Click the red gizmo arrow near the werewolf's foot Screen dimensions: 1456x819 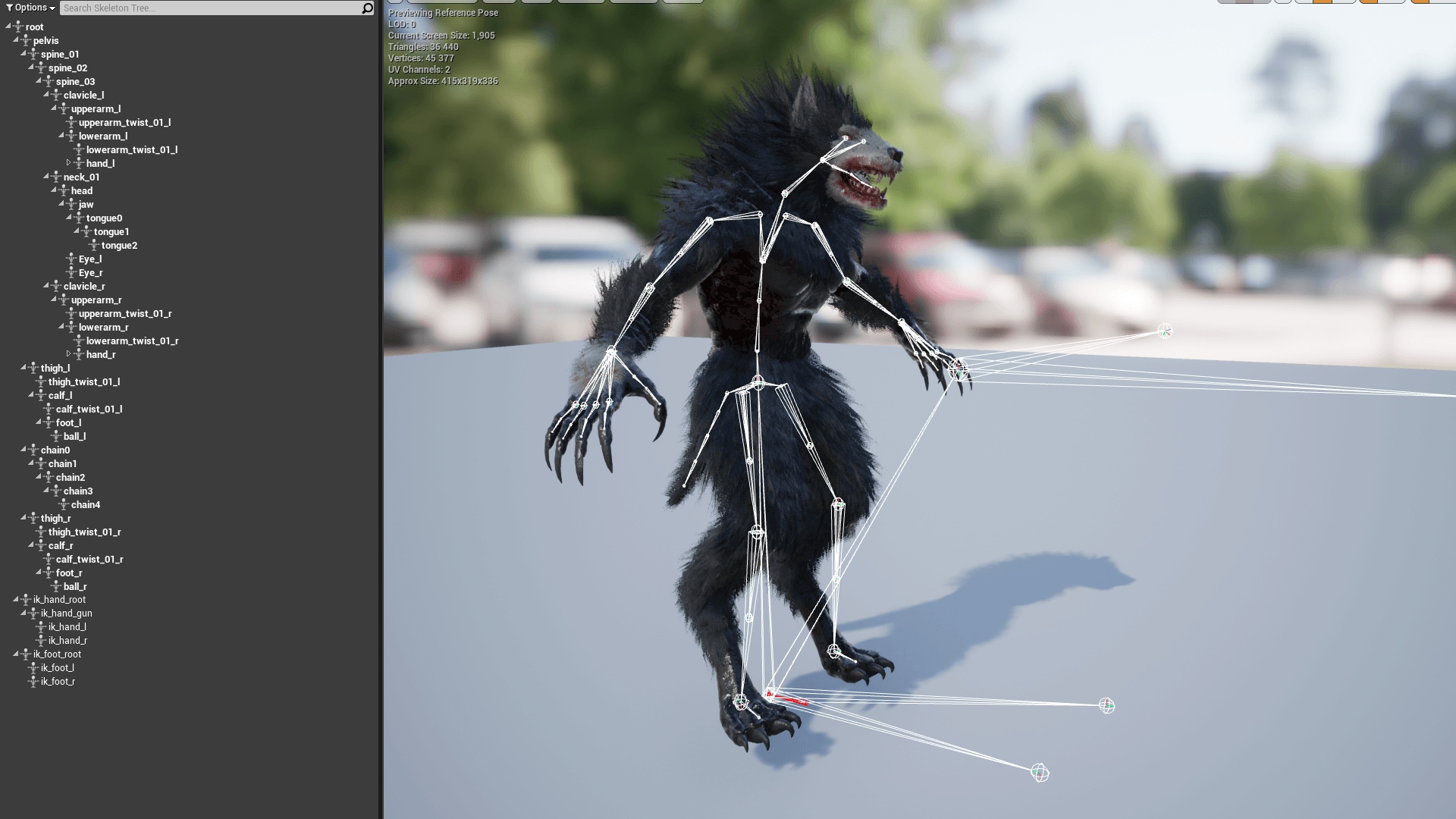tap(789, 701)
